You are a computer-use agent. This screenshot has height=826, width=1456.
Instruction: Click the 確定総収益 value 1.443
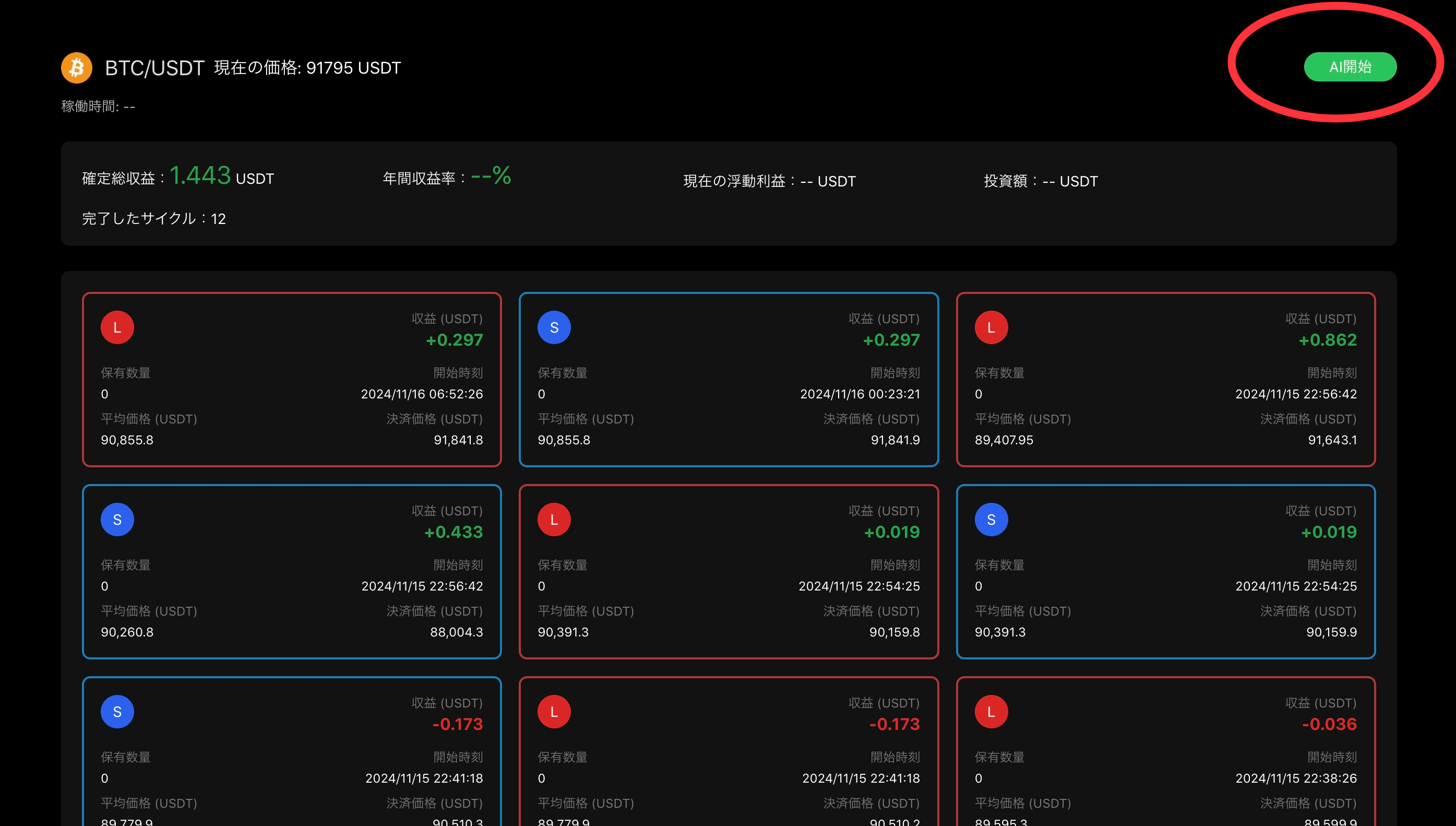200,175
